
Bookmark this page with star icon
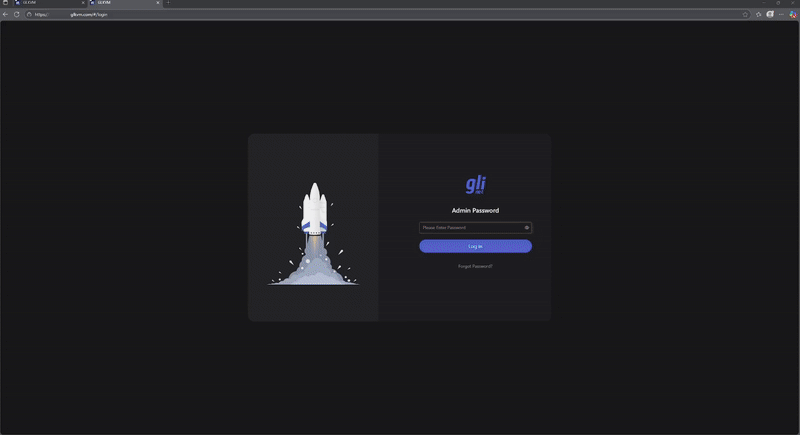coord(746,15)
